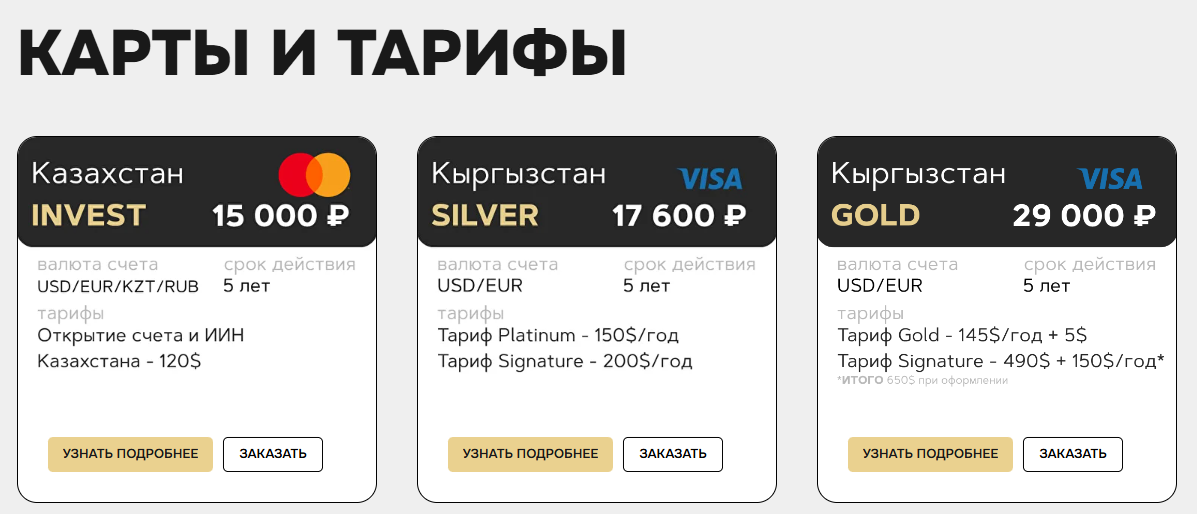Click the VISA logo on Silver card
This screenshot has width=1197, height=514.
pos(710,179)
